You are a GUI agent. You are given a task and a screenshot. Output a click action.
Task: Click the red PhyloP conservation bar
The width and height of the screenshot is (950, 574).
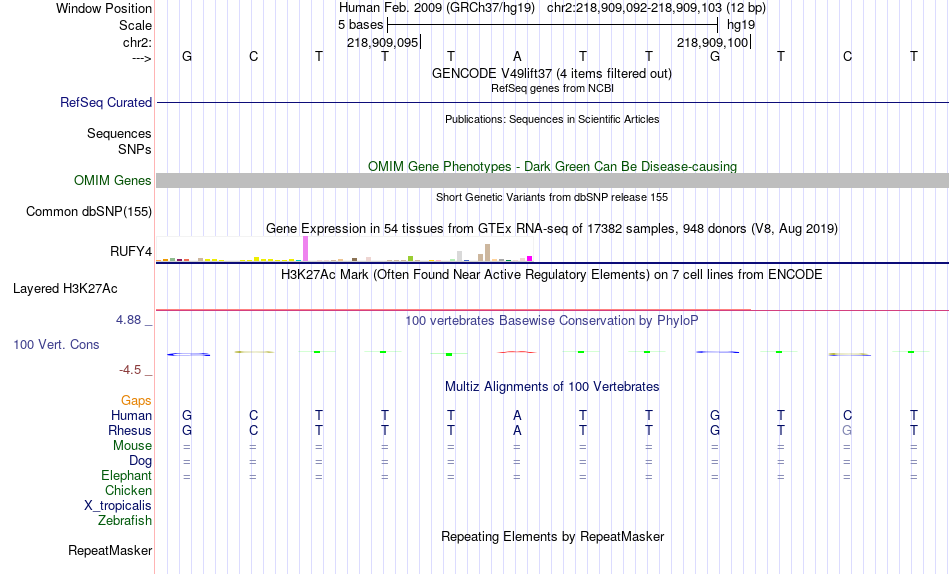[x=516, y=352]
